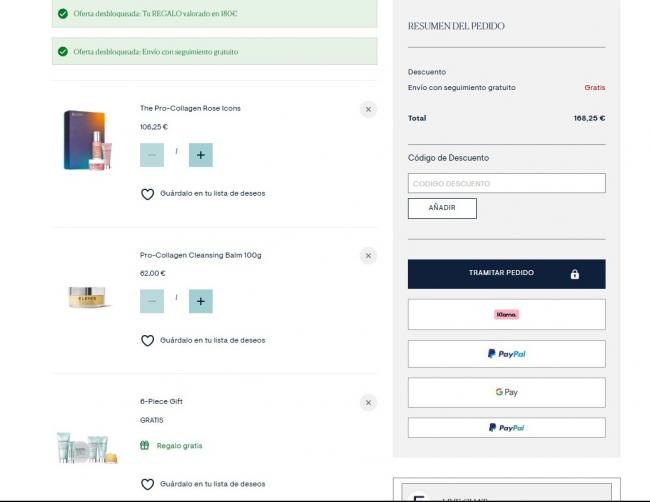Increase quantity of Pro-Collagen Rose Icons
Image resolution: width=650 pixels, height=502 pixels.
click(x=201, y=155)
